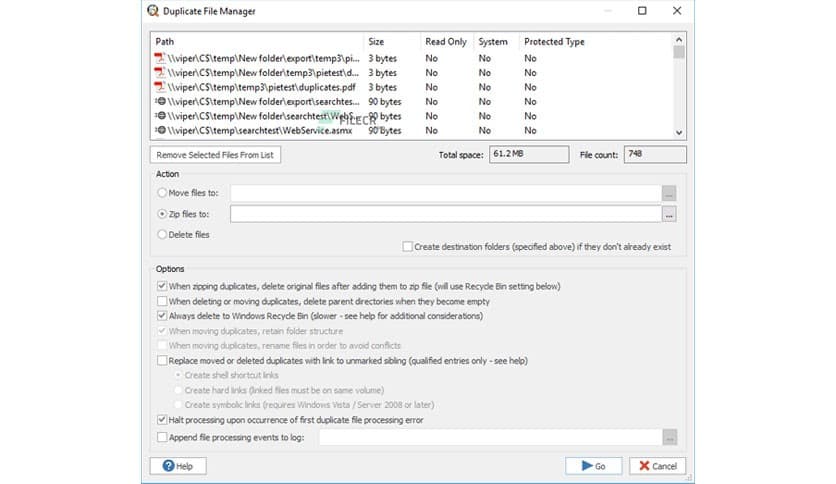Image resolution: width=836 pixels, height=484 pixels.
Task: Enable Append file processing events to log
Action: pos(162,437)
